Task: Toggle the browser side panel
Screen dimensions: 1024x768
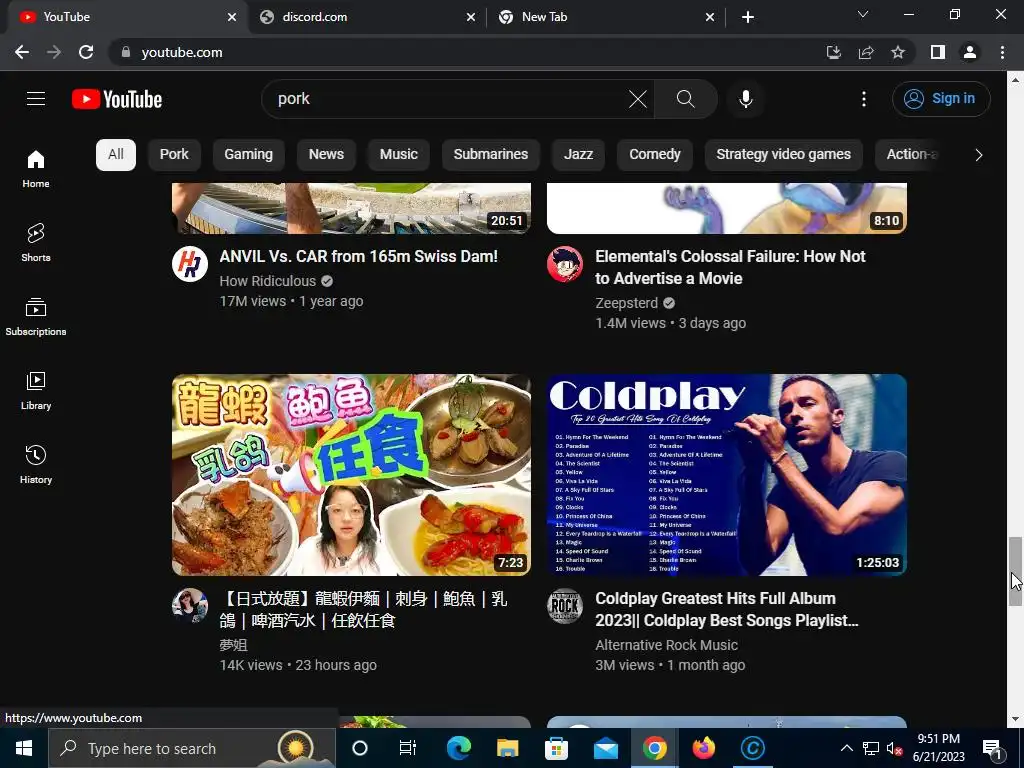Action: (938, 52)
